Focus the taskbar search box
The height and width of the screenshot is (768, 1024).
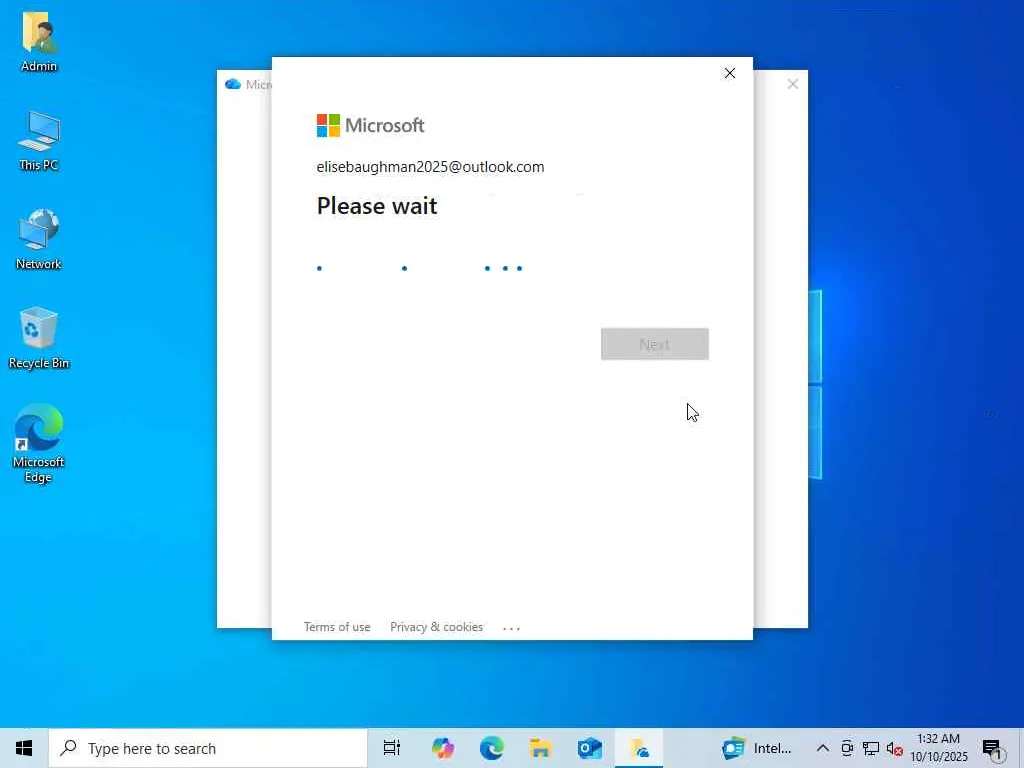coord(208,748)
